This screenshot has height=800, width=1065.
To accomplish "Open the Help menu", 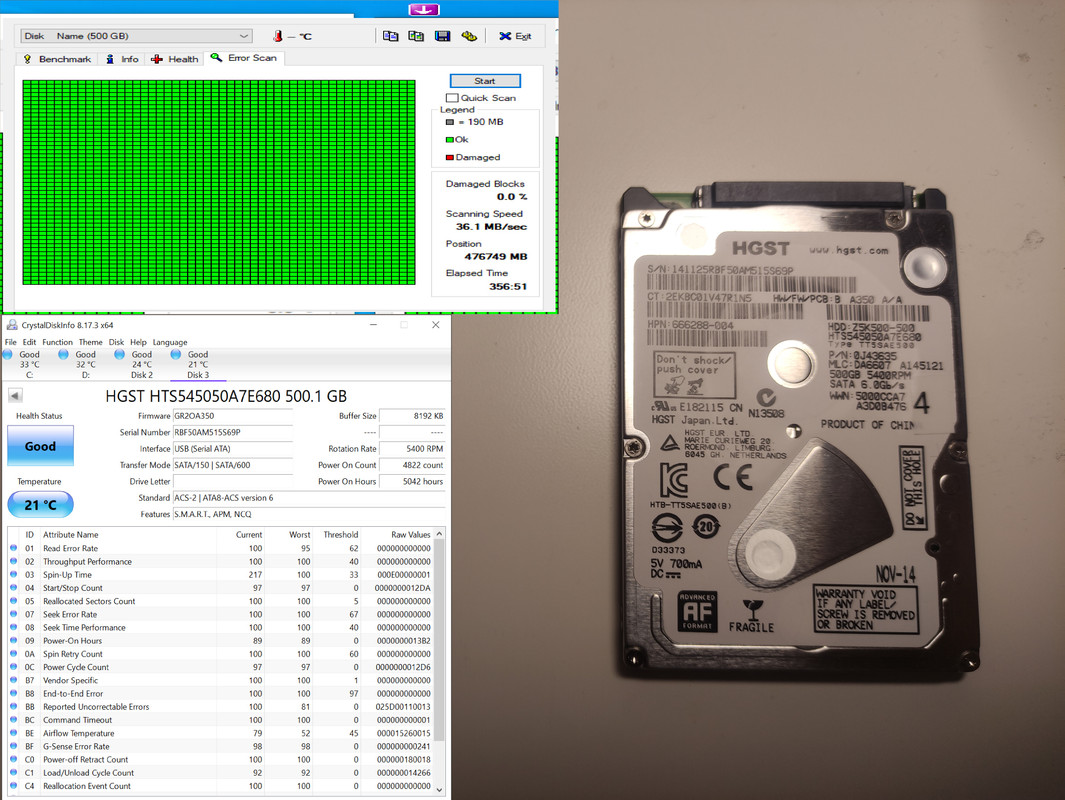I will coord(138,342).
